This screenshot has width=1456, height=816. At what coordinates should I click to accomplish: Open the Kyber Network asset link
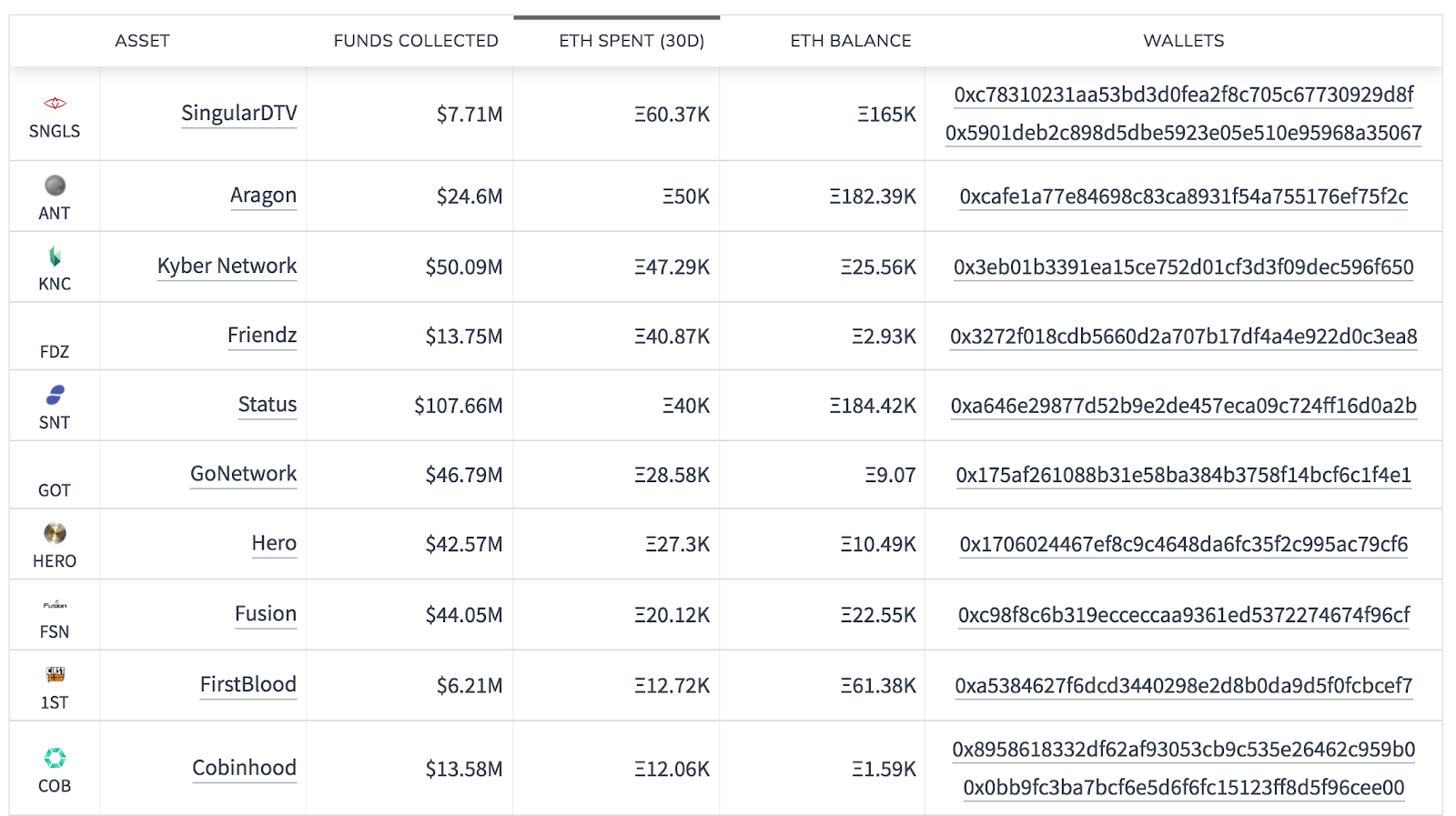[x=227, y=266]
